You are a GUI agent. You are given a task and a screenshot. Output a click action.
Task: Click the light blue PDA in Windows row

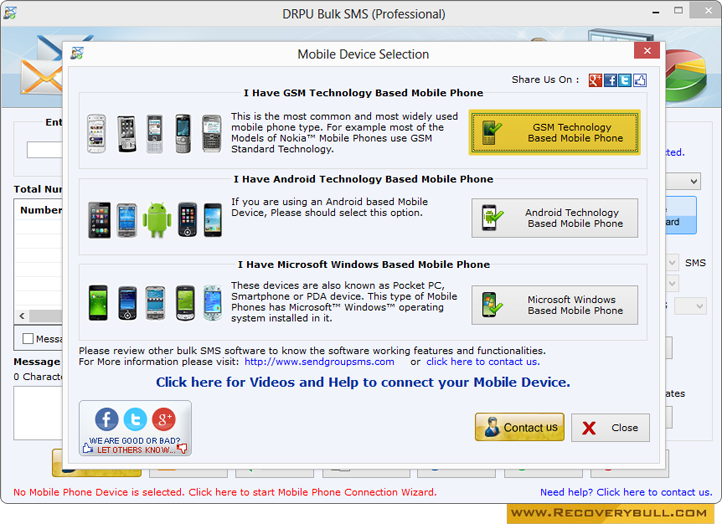pos(212,303)
